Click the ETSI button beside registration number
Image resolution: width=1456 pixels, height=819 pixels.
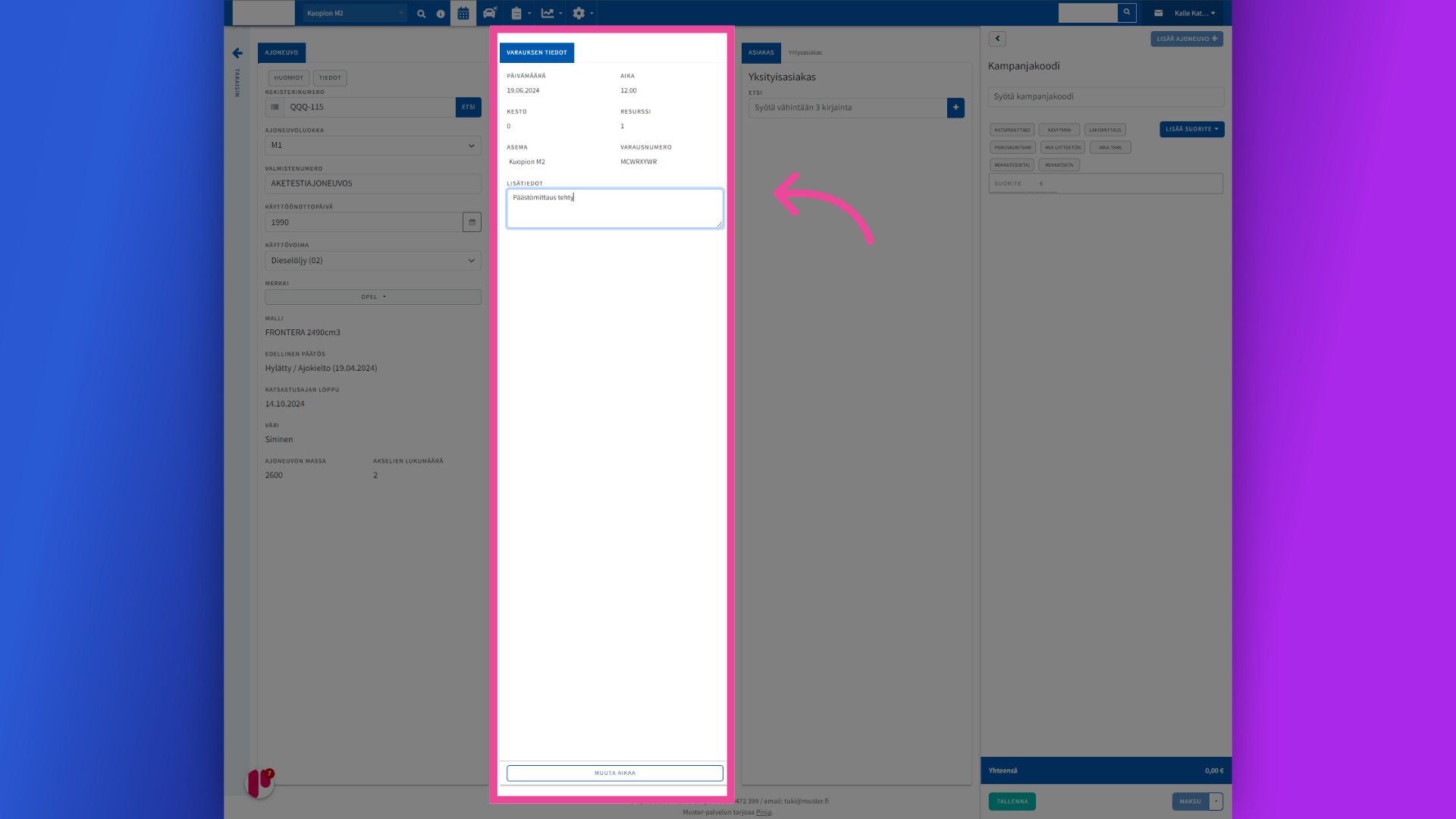pos(469,107)
